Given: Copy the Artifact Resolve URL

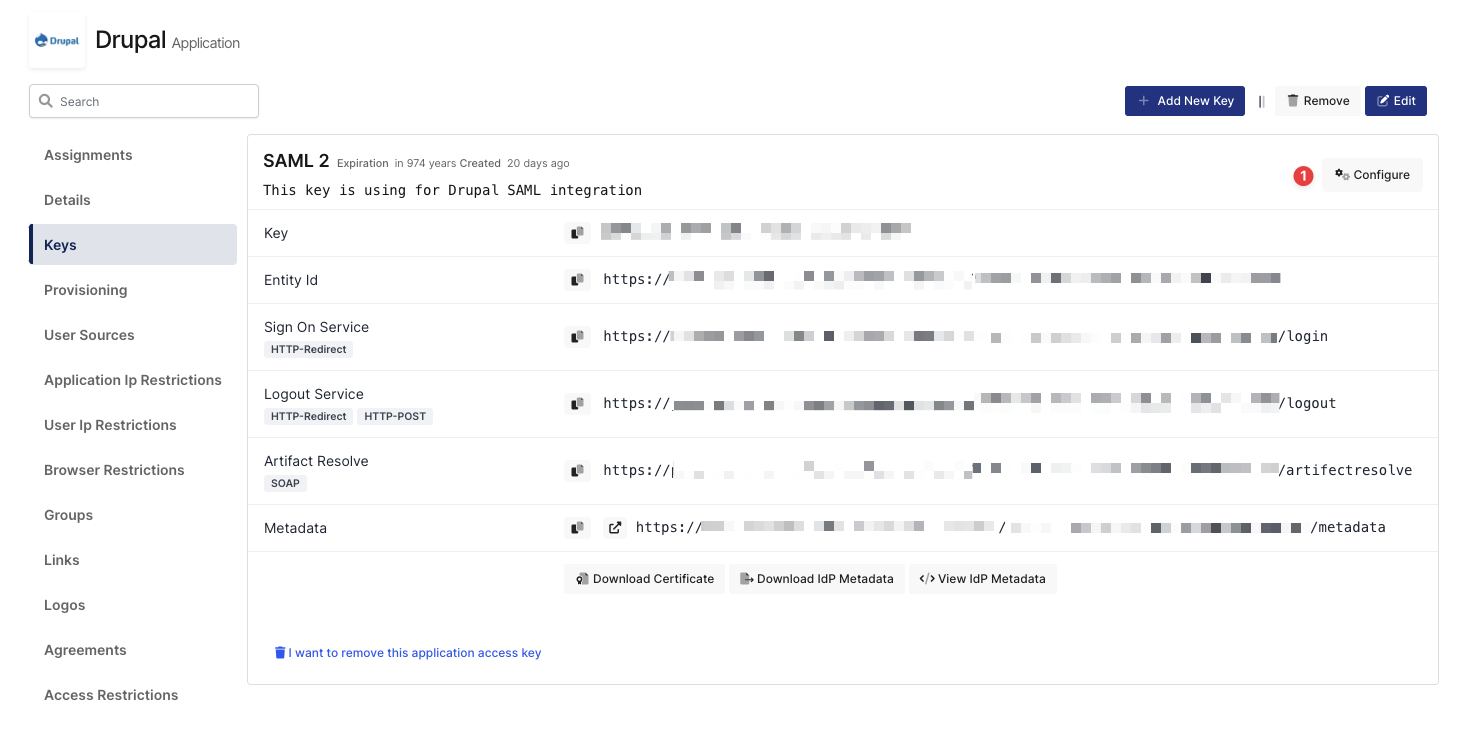Looking at the screenshot, I should coord(577,470).
